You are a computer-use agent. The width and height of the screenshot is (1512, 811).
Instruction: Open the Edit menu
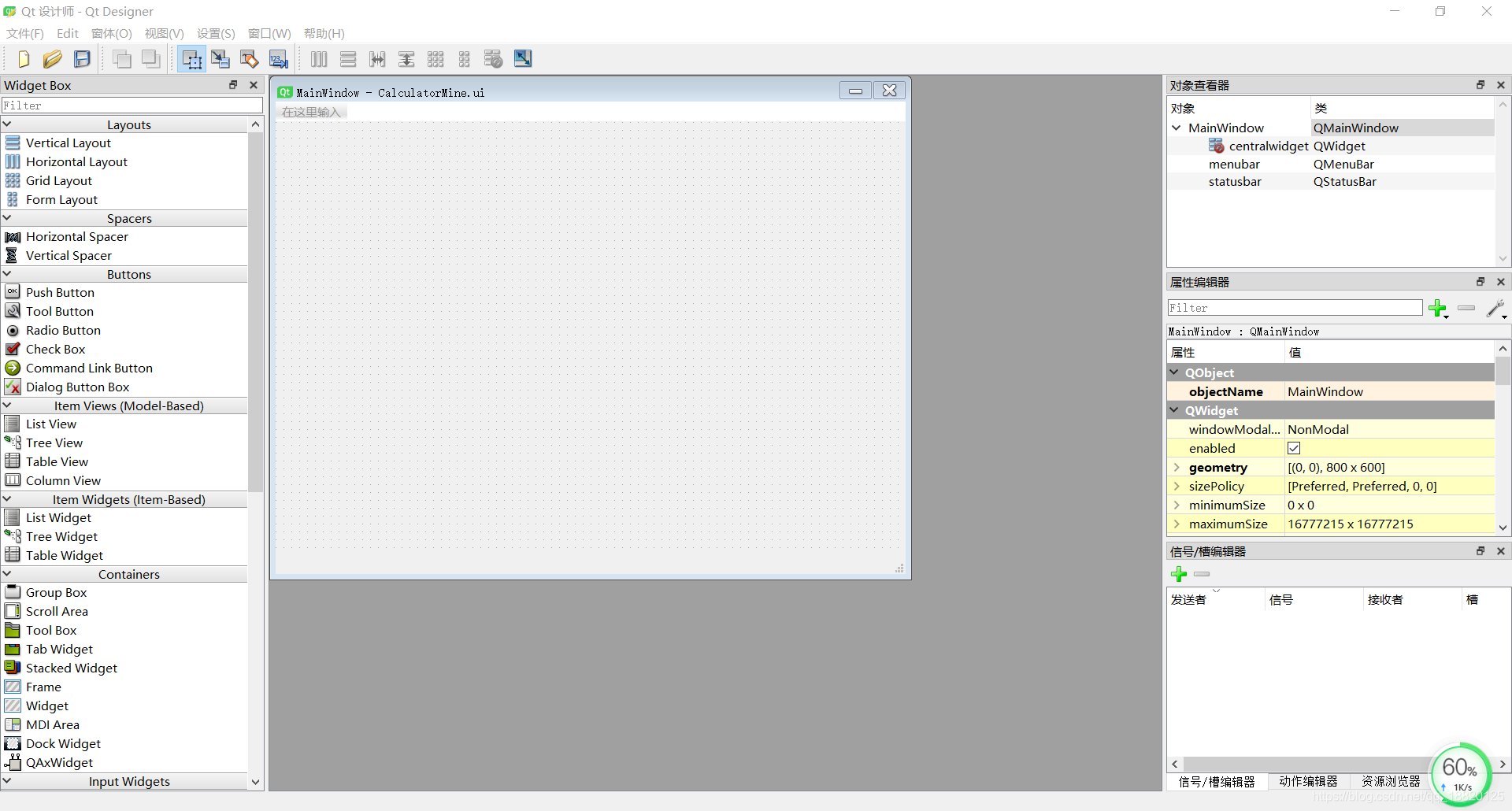click(68, 33)
